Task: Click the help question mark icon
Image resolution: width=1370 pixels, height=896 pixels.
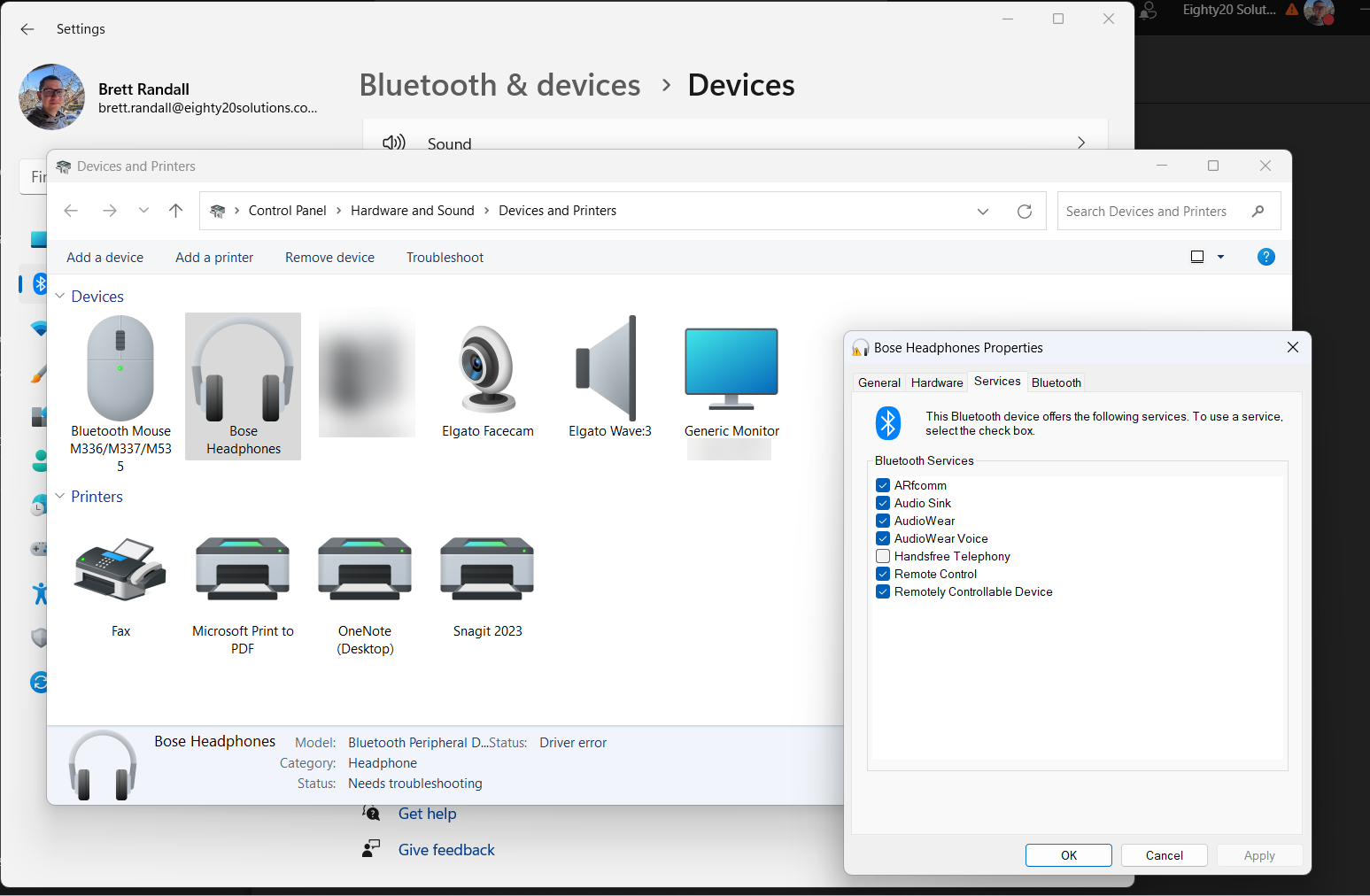Action: 1266,257
